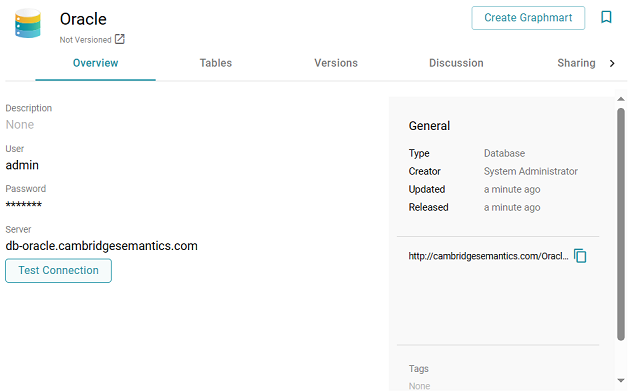Image resolution: width=630 pixels, height=392 pixels.
Task: Click the Create Graphmart button
Action: (528, 18)
